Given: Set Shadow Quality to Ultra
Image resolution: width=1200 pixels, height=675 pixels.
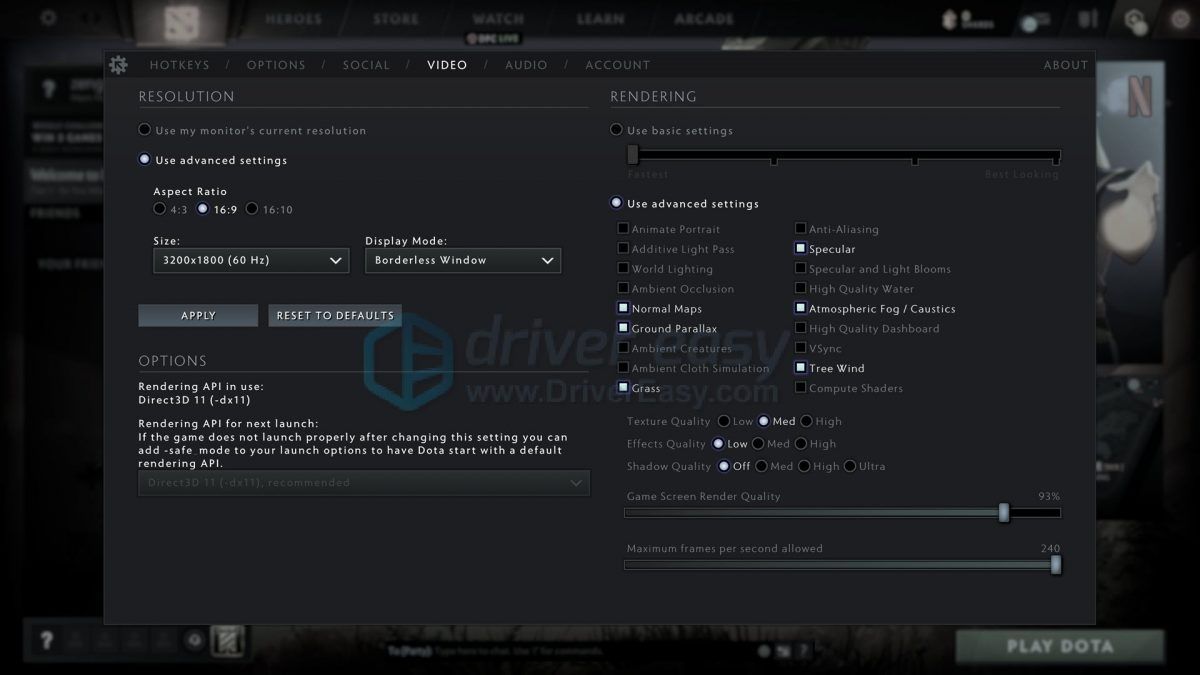Looking at the screenshot, I should pos(850,466).
